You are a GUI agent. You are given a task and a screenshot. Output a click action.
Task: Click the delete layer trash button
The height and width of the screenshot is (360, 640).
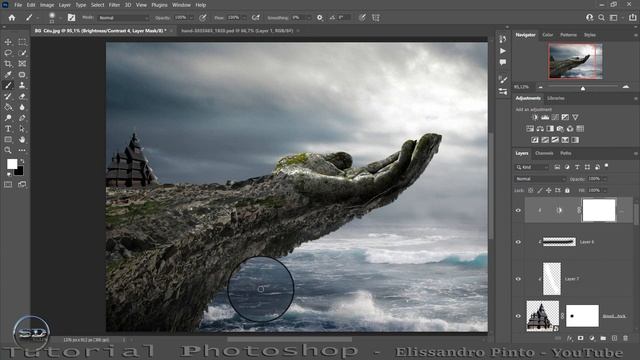tap(626, 338)
